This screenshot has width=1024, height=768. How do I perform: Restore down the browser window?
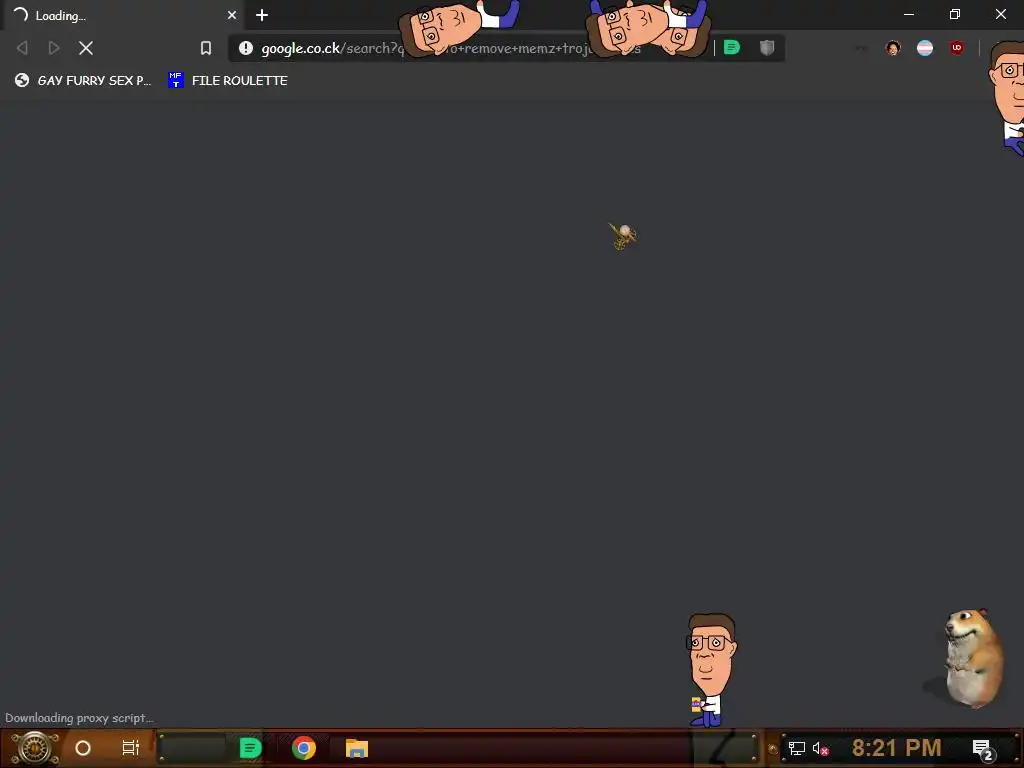click(x=955, y=14)
